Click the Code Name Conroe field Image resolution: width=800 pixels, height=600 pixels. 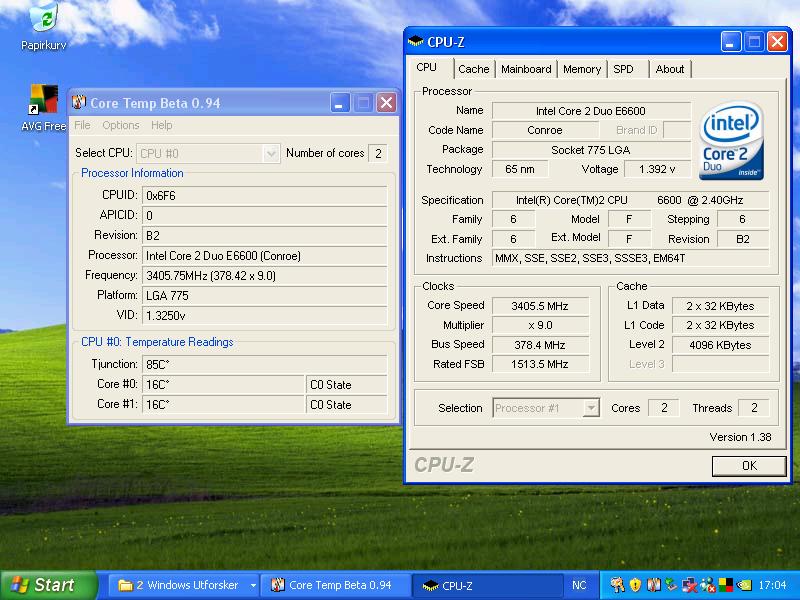(x=545, y=131)
